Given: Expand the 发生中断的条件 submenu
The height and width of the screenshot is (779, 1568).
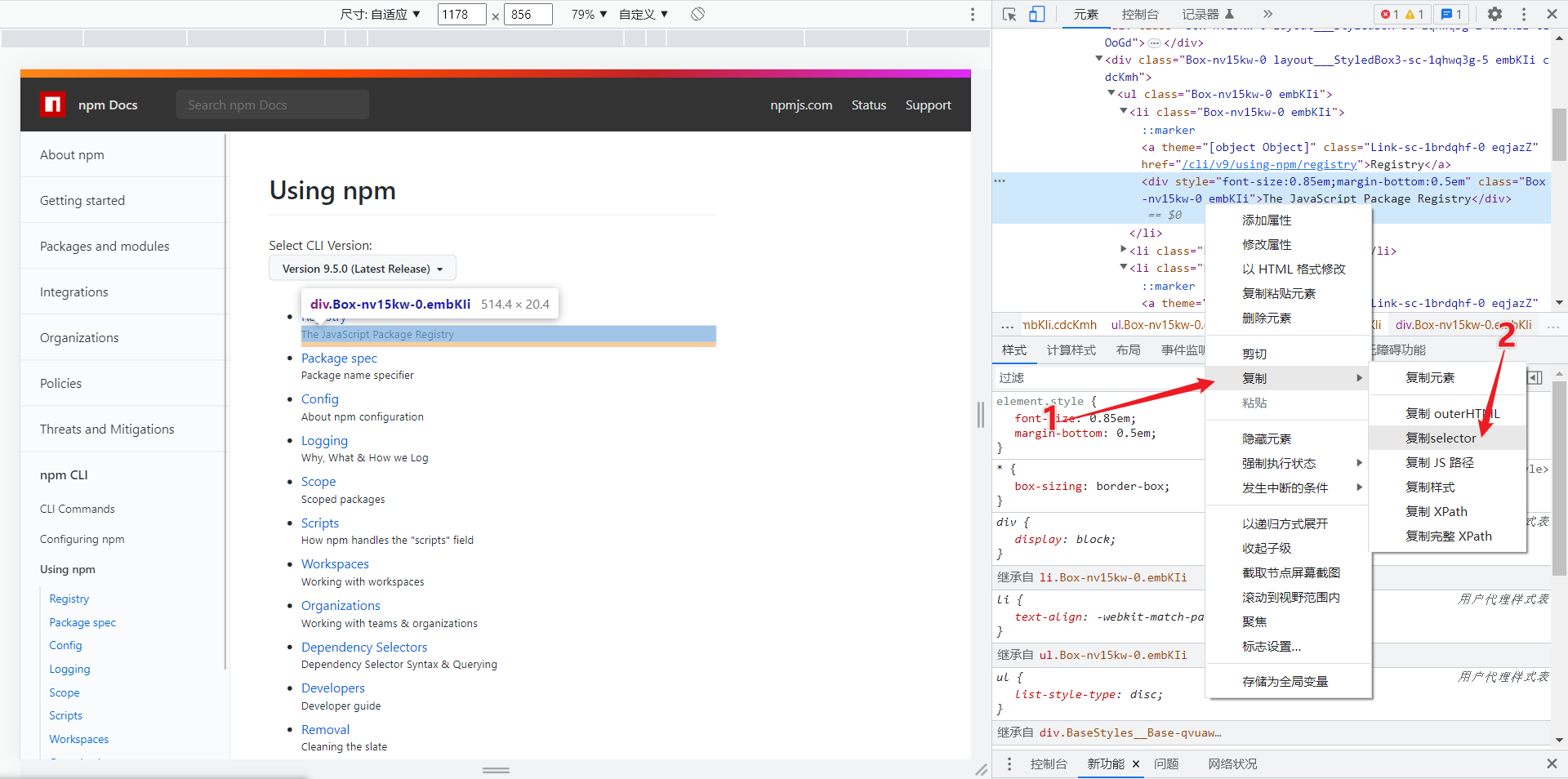Looking at the screenshot, I should coord(1289,487).
